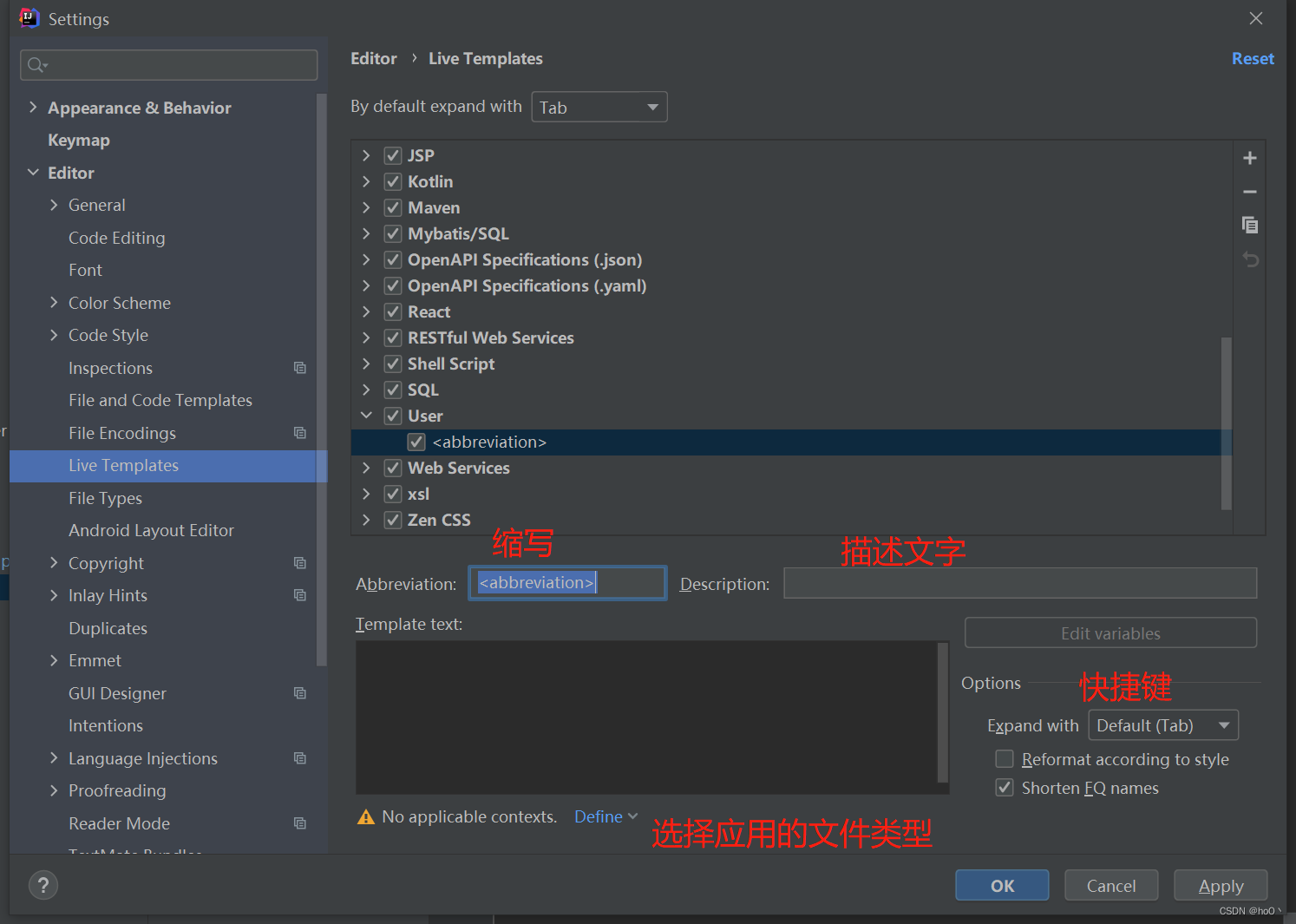
Task: Duplicate the selected template icon
Action: pyautogui.click(x=1249, y=225)
